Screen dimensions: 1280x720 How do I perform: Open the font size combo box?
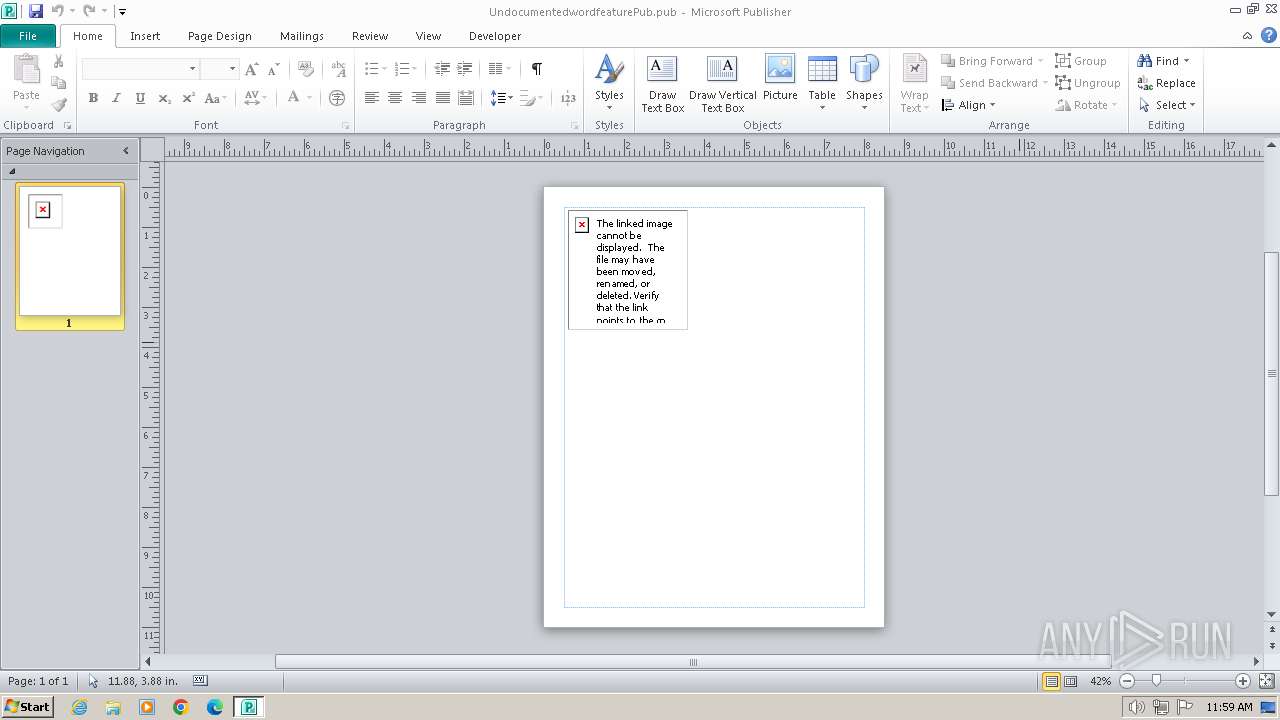219,69
